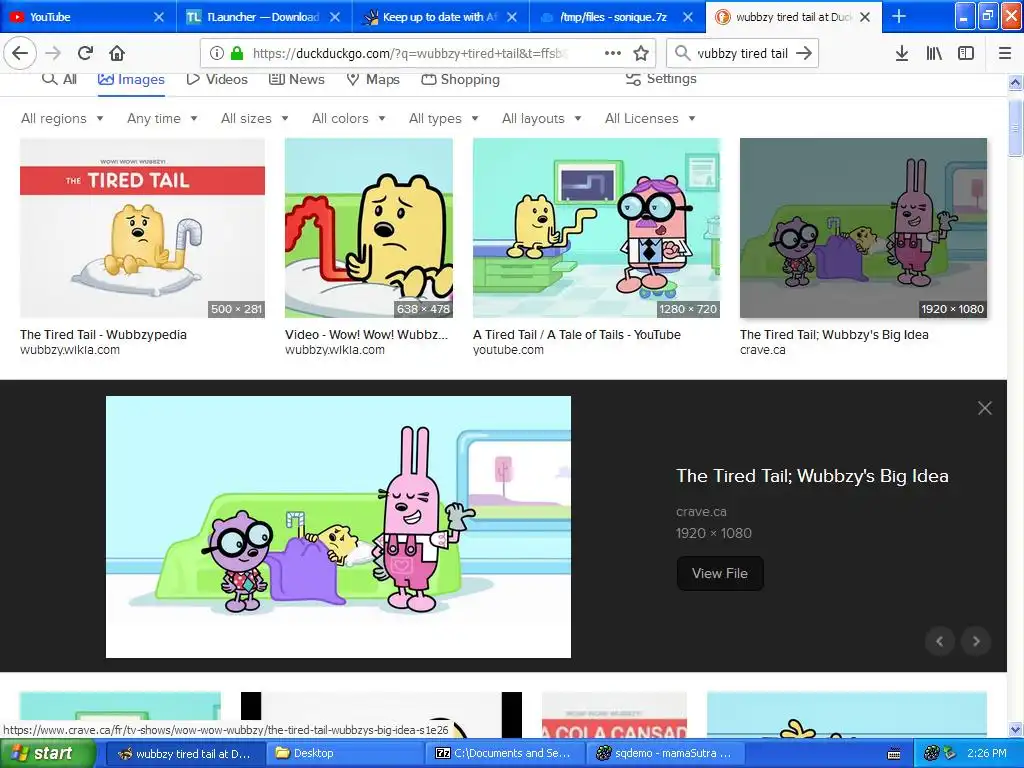The image size is (1024, 768).
Task: Switch to the TLauncher Download tab
Action: pyautogui.click(x=264, y=17)
